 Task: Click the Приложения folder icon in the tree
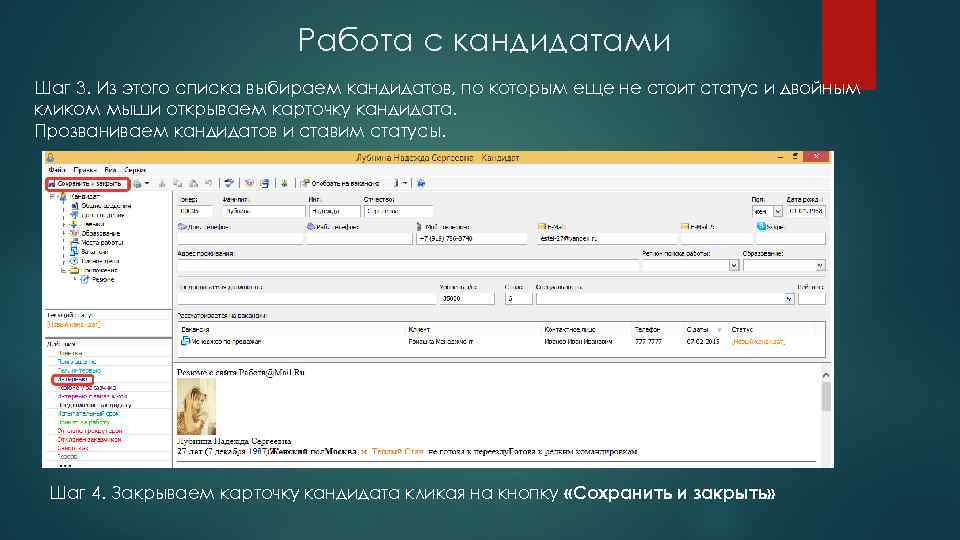[x=74, y=270]
